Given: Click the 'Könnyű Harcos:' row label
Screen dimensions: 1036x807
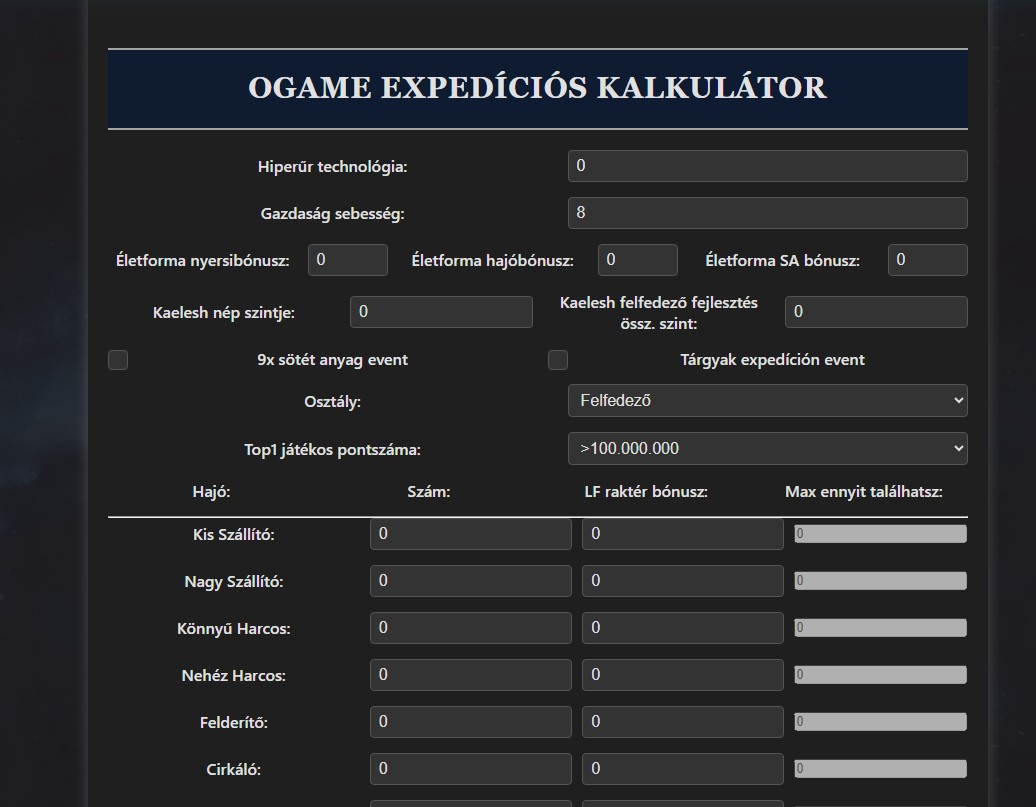Looking at the screenshot, I should coord(234,629).
